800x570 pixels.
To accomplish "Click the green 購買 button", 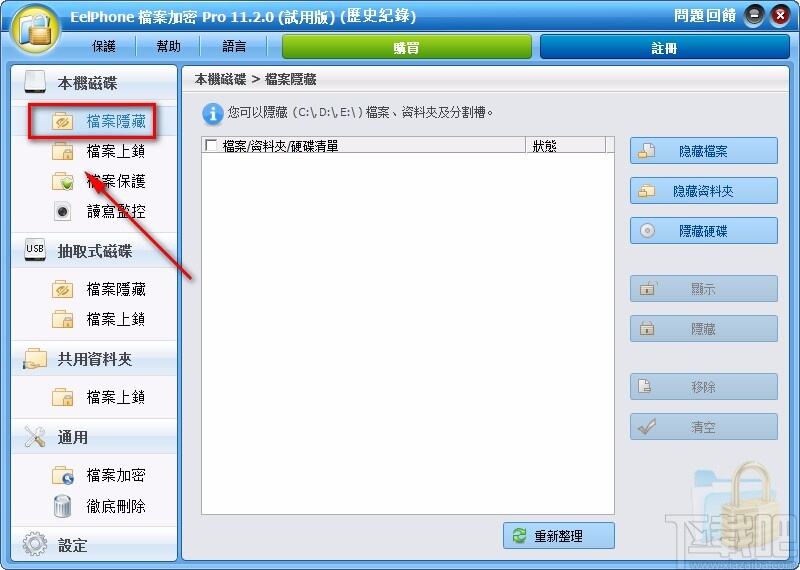I will click(407, 47).
